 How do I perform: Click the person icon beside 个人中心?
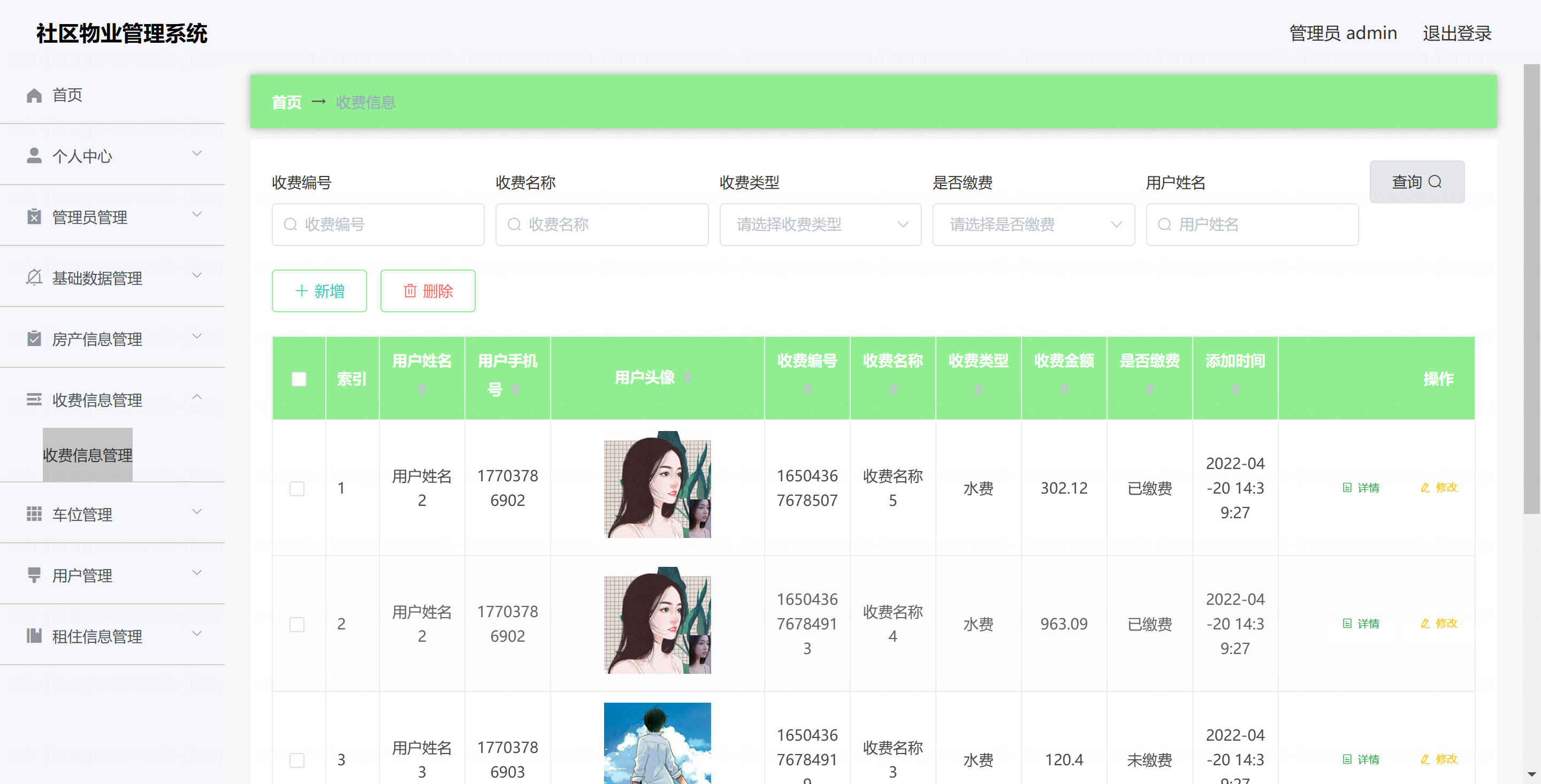34,156
